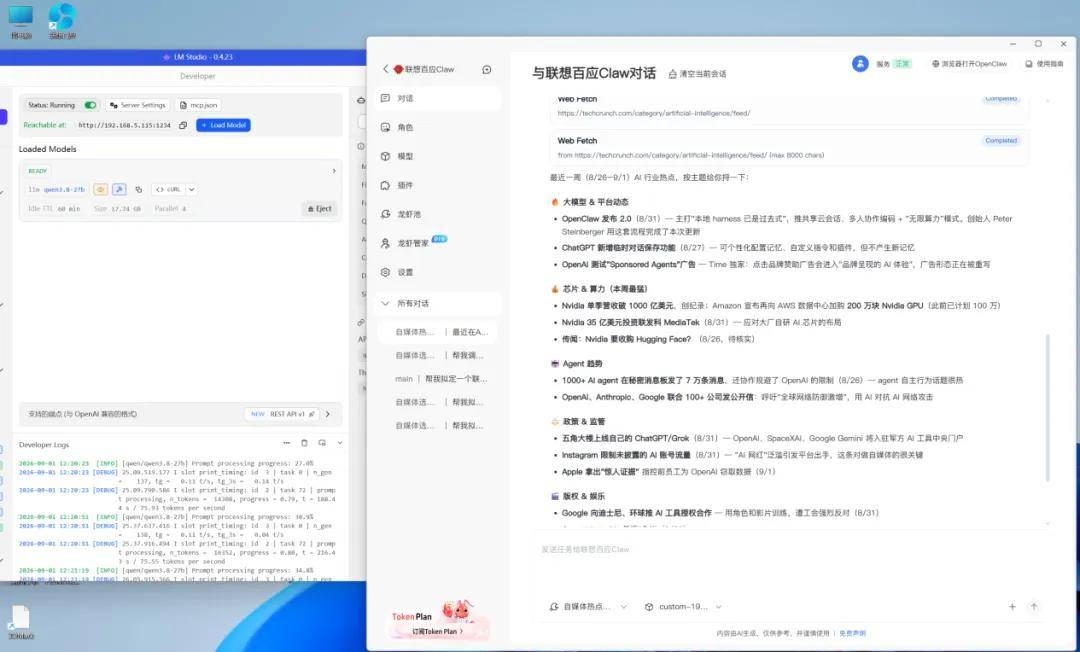Open the 龙虾池 sidebar item
Screen dimensions: 1080x652
pyautogui.click(x=438, y=214)
